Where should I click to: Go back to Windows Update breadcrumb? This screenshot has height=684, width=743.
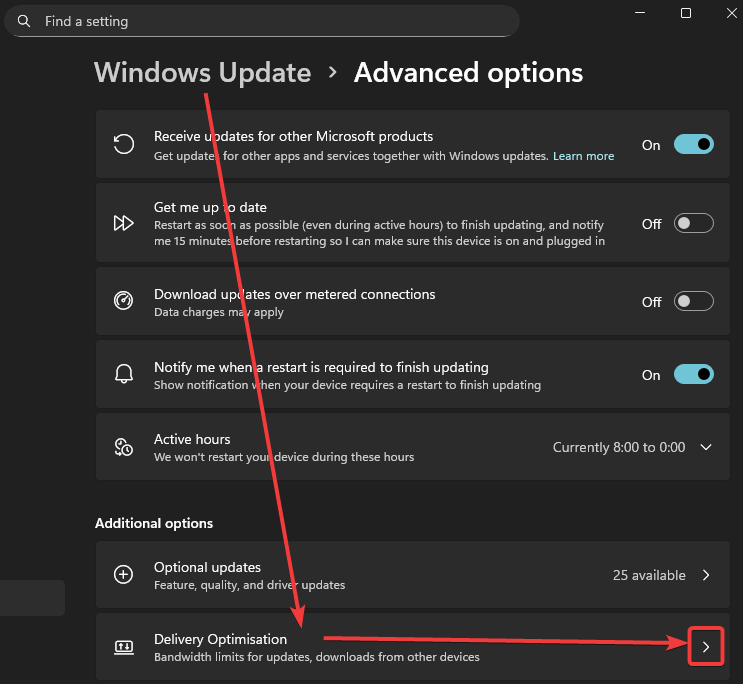pyautogui.click(x=202, y=73)
